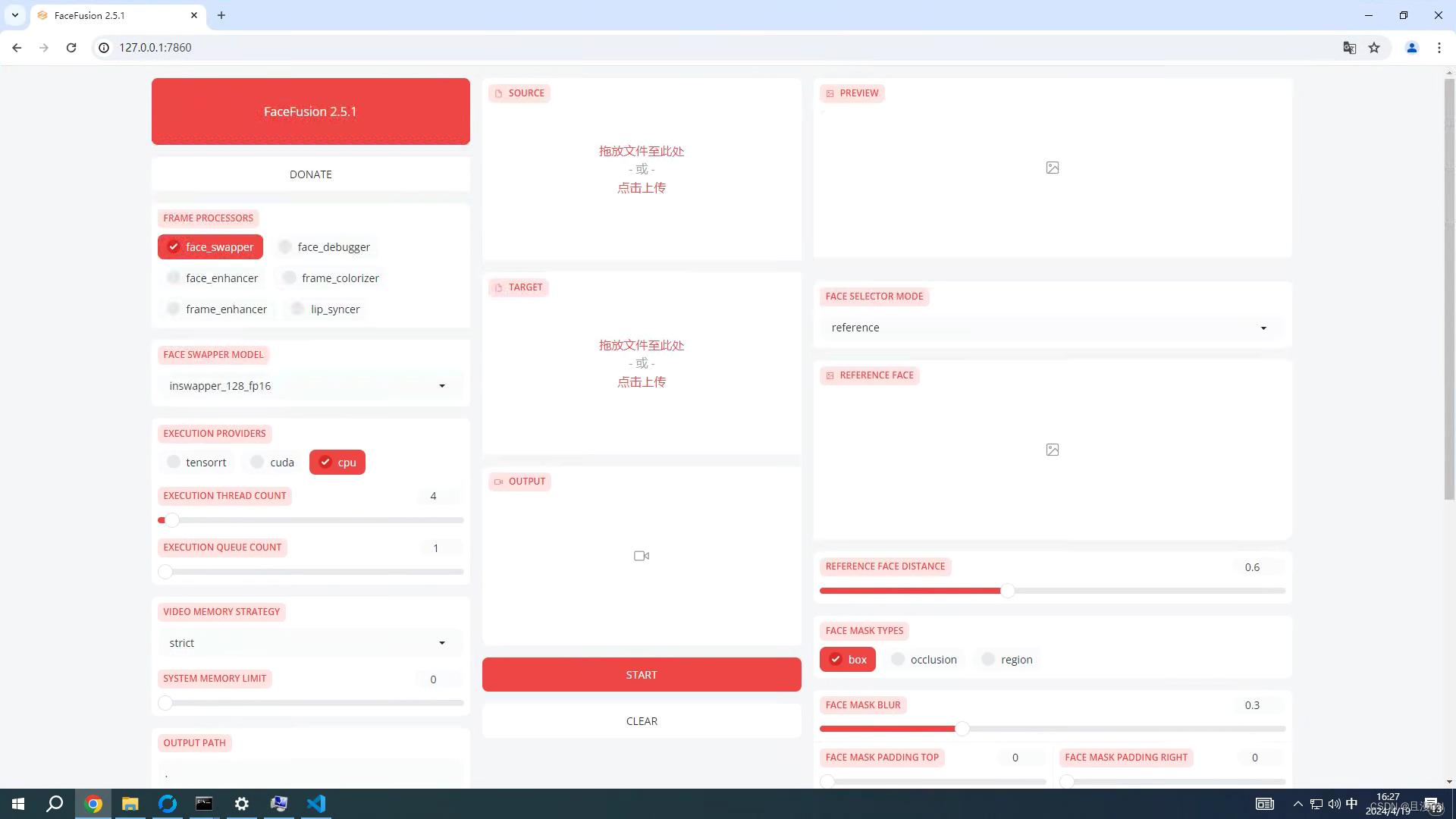Screen dimensions: 1456x819
Task: Reload the FaceFusion page
Action: [x=71, y=48]
